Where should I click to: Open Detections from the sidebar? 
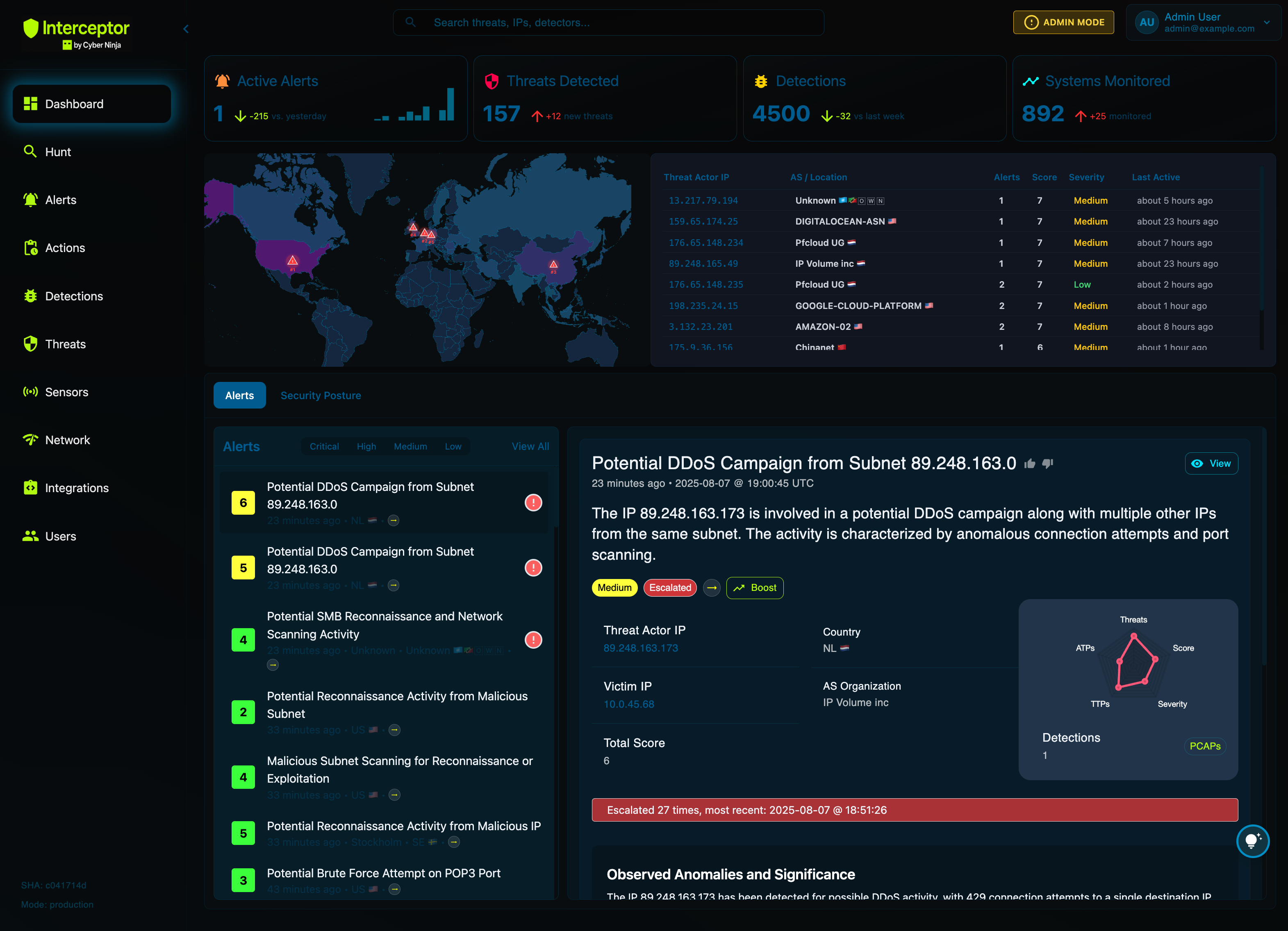click(x=74, y=296)
